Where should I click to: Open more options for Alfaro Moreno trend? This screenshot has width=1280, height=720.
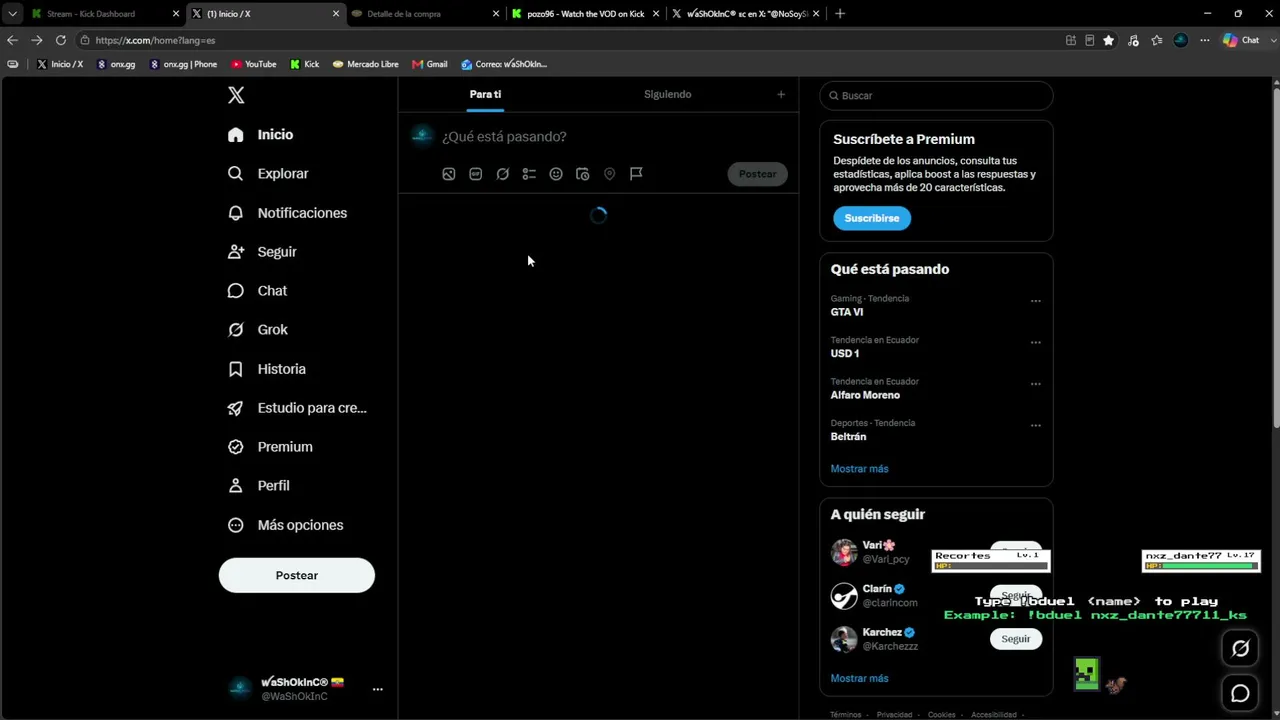click(x=1036, y=383)
